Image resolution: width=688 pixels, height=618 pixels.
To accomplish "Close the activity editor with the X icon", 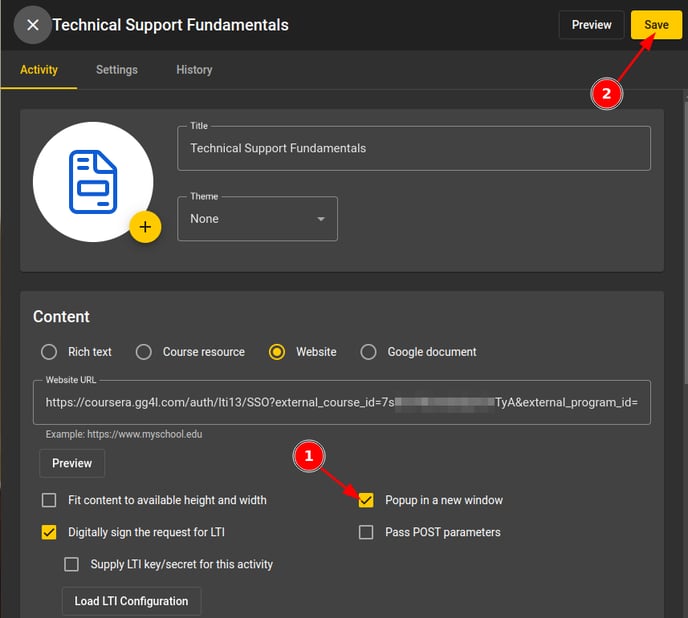I will tap(32, 25).
